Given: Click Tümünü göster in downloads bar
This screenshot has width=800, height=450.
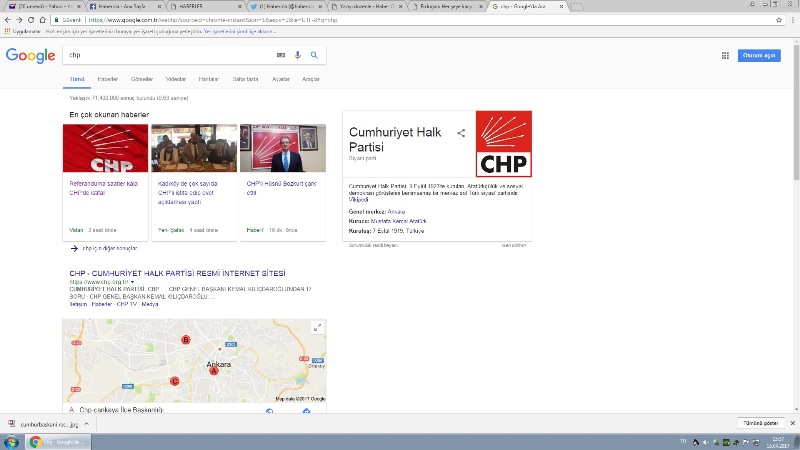Looking at the screenshot, I should [x=761, y=423].
